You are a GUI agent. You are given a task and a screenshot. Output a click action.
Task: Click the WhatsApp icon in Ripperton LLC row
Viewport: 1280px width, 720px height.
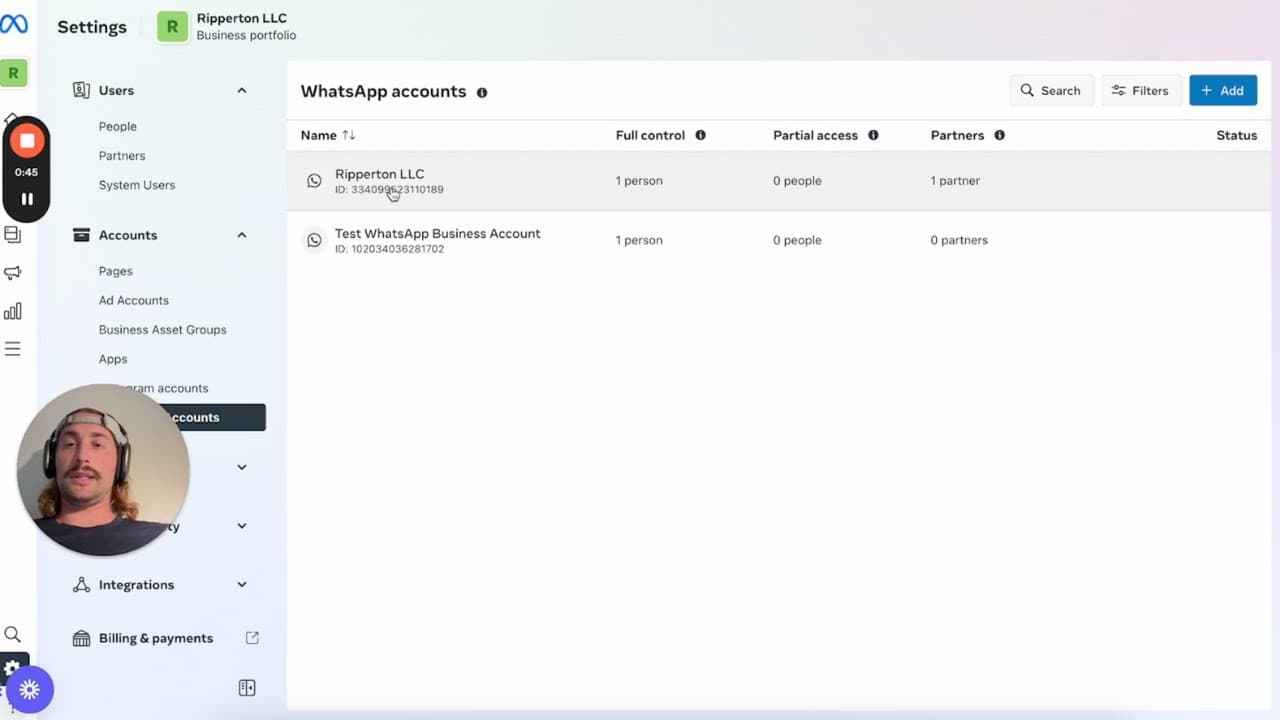(314, 181)
